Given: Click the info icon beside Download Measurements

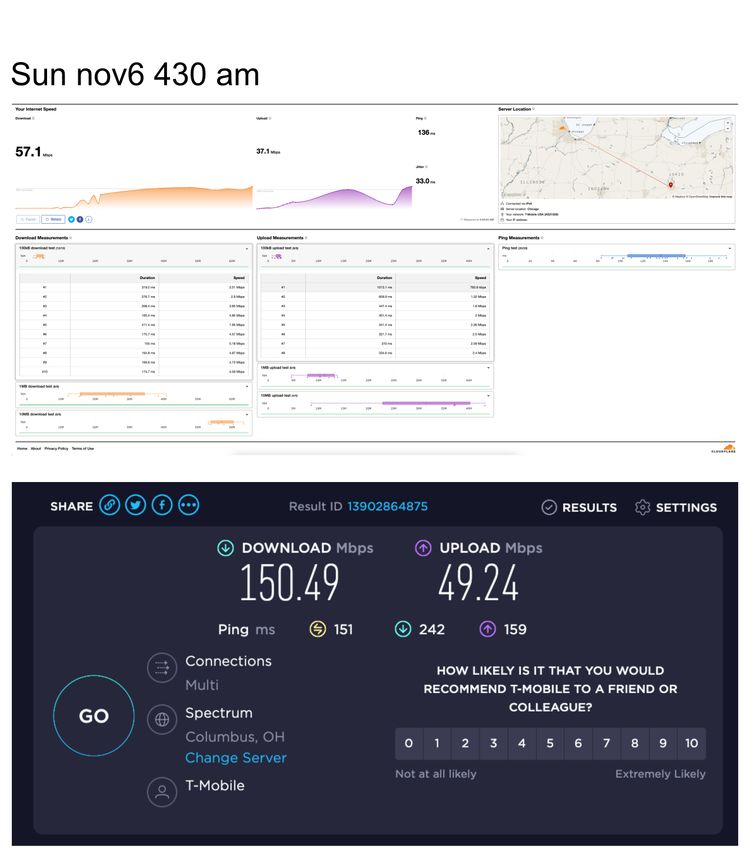Looking at the screenshot, I should [71, 238].
